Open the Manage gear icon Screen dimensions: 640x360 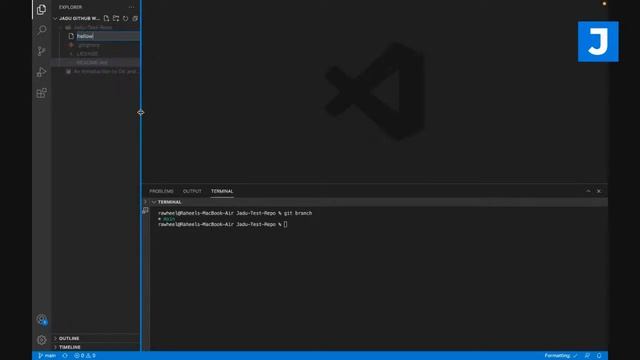click(41, 340)
